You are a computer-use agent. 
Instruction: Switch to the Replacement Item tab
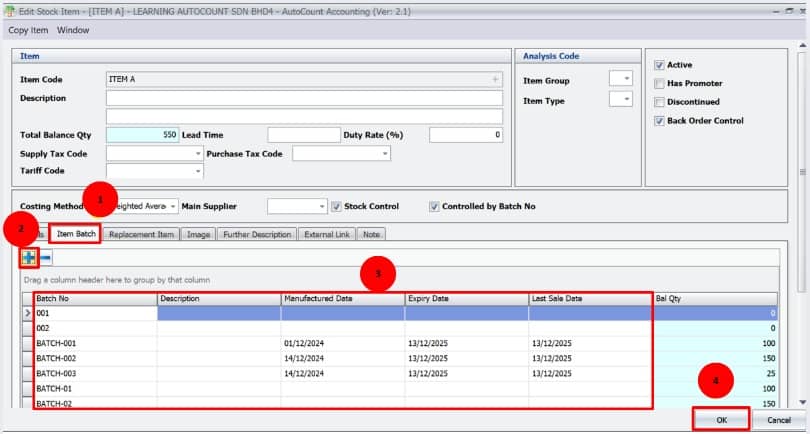click(x=141, y=234)
